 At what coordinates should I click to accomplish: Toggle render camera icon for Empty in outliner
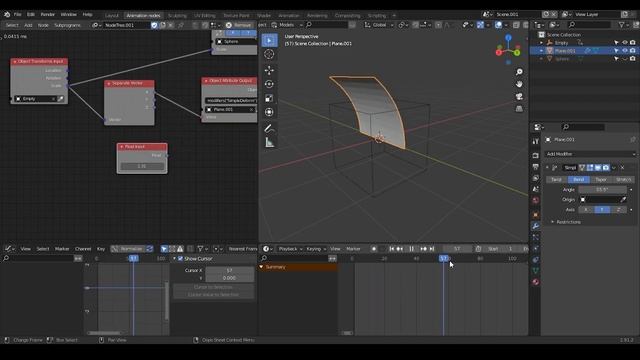632,42
